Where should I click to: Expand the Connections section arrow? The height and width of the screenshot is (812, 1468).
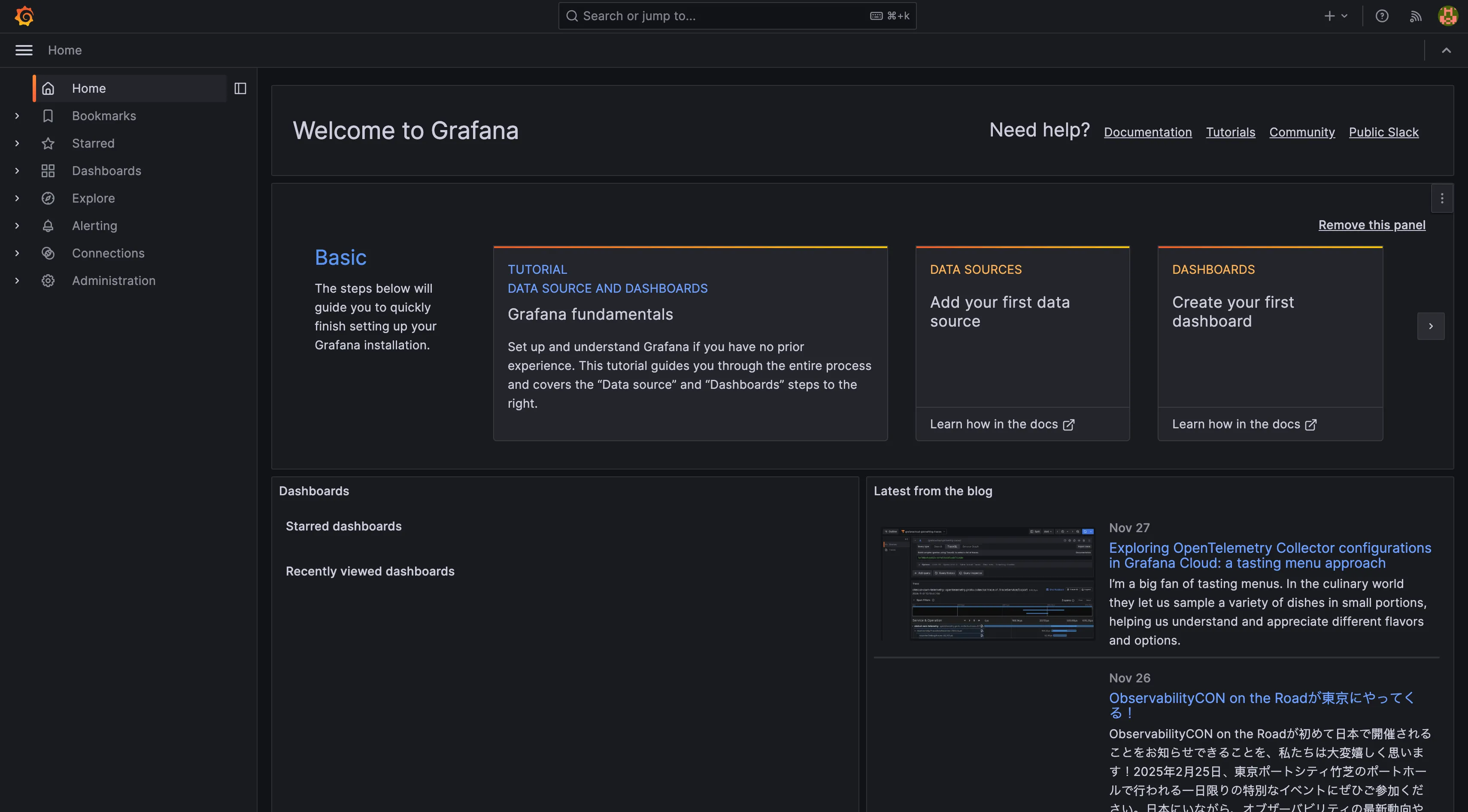tap(17, 253)
